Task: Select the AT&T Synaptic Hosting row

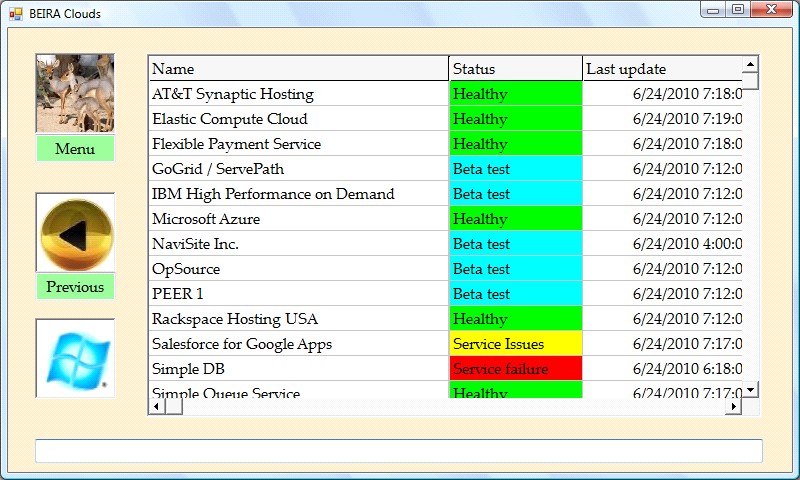Action: coord(298,94)
